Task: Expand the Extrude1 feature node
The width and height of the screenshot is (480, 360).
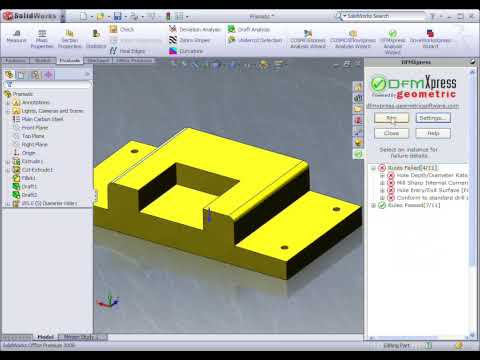Action: (8, 161)
